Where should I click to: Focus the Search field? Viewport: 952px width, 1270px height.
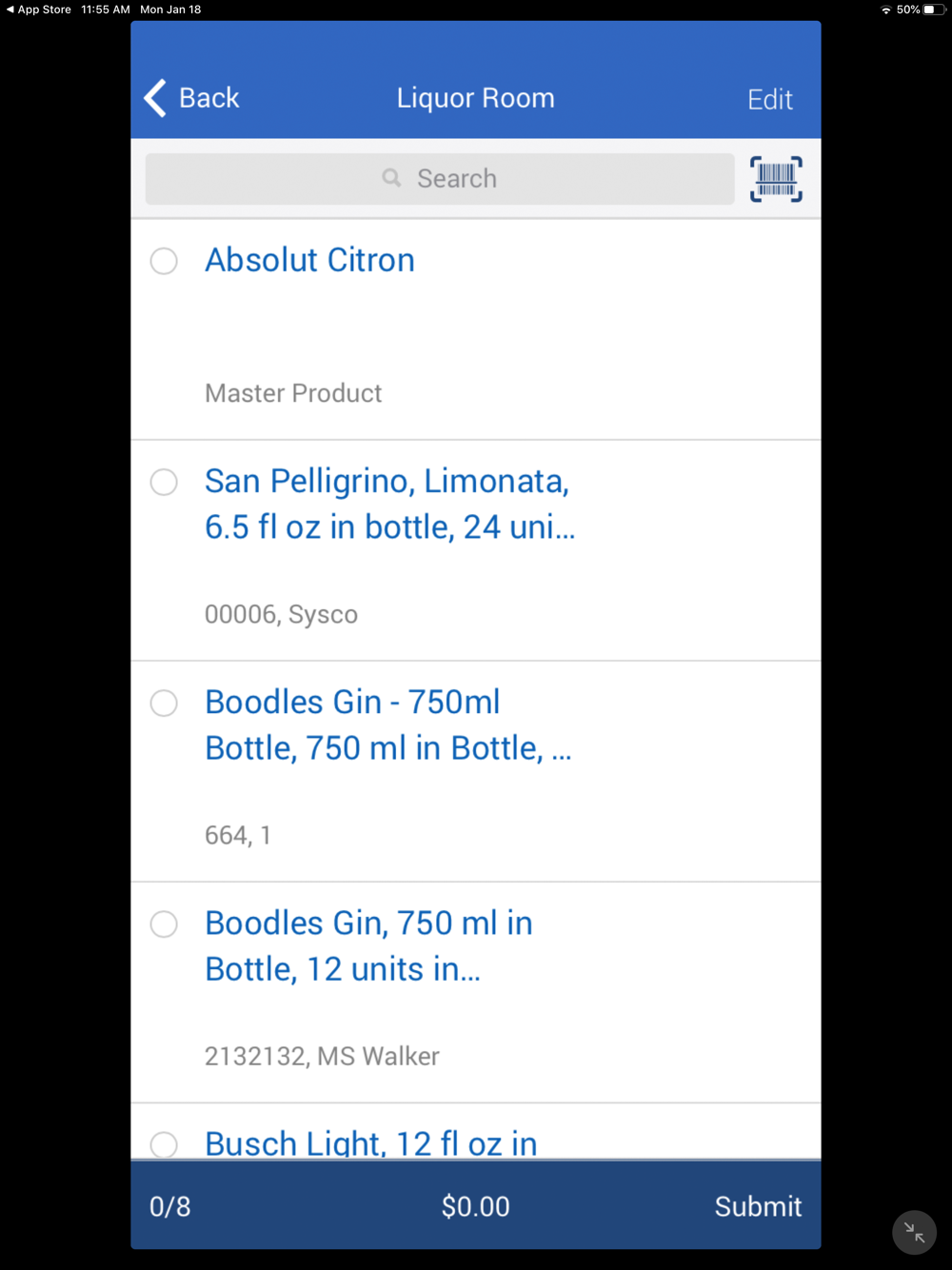pyautogui.click(x=440, y=179)
